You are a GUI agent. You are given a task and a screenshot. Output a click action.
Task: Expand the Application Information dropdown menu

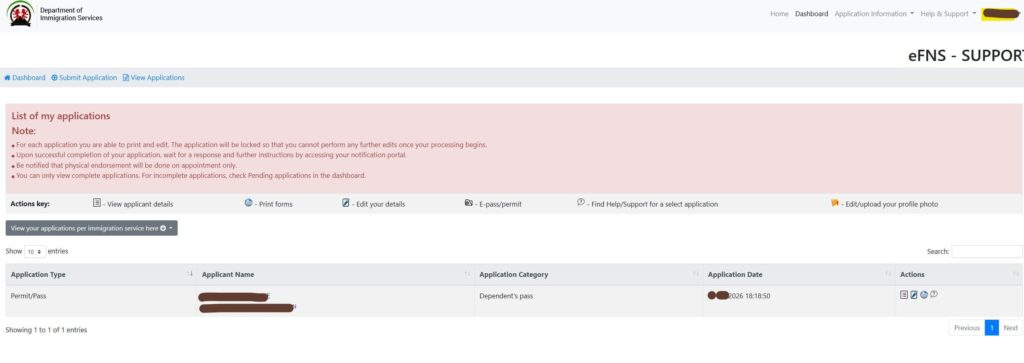[874, 14]
